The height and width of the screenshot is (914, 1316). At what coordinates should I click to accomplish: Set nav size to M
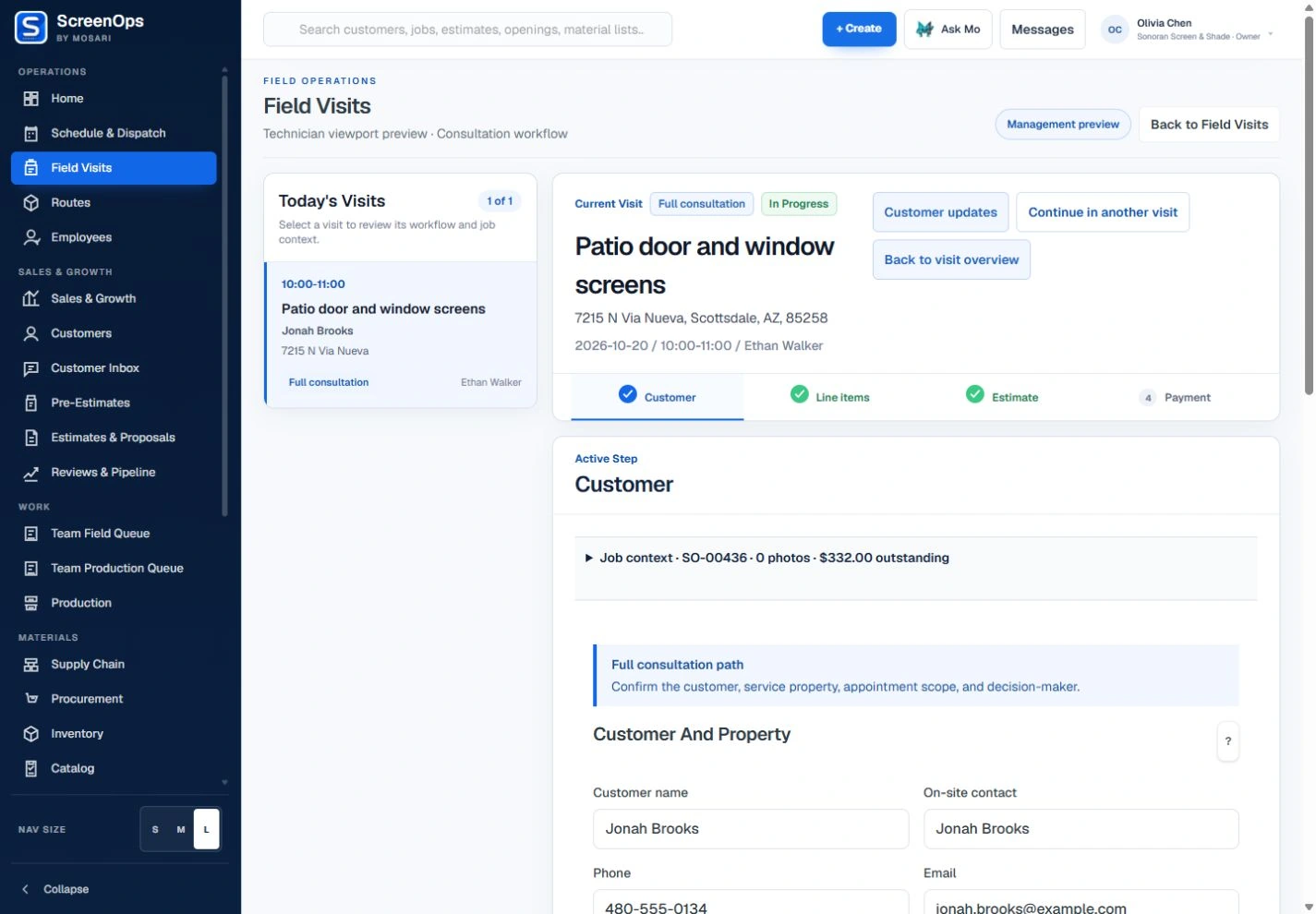181,829
